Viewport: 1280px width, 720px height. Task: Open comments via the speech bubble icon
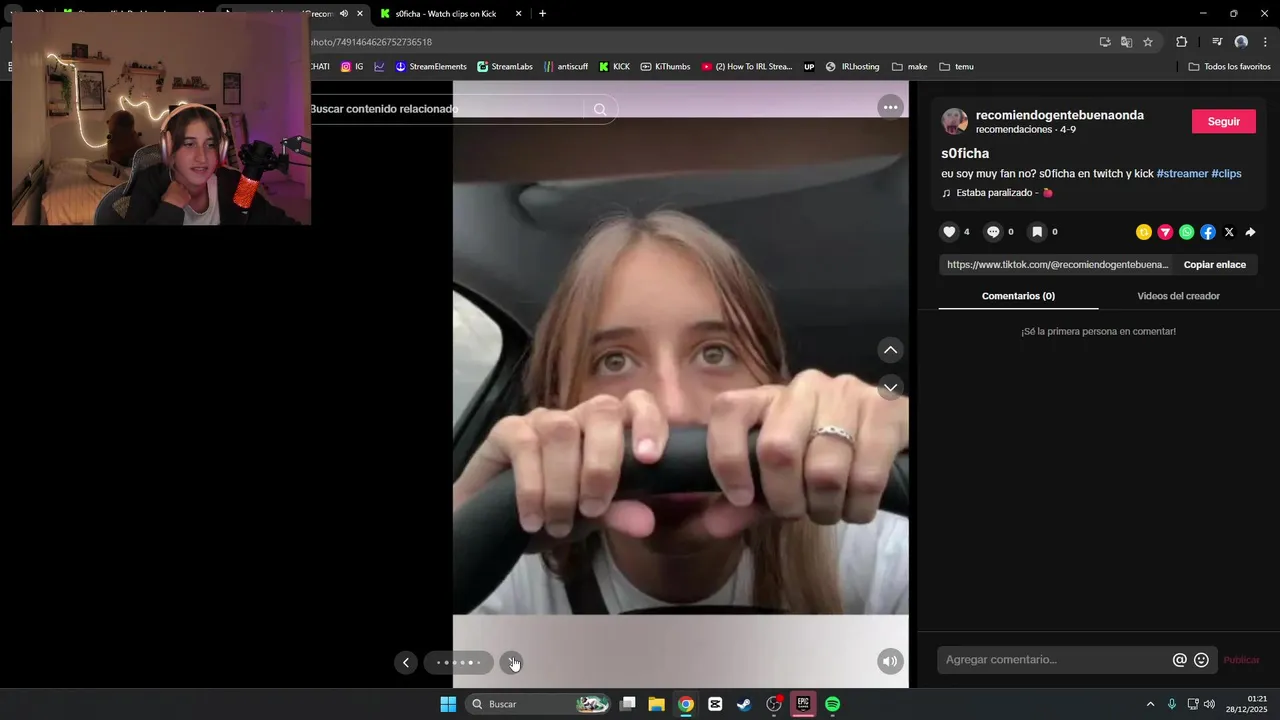pyautogui.click(x=993, y=232)
